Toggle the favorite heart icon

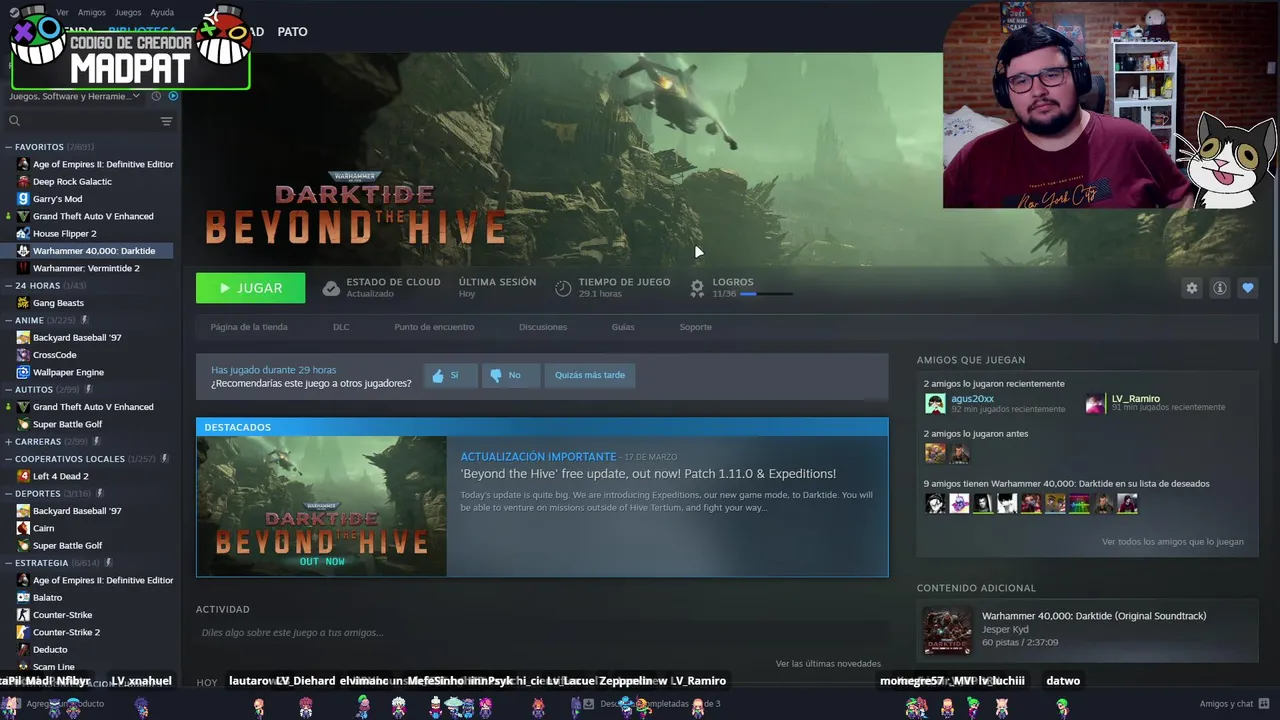tap(1248, 288)
